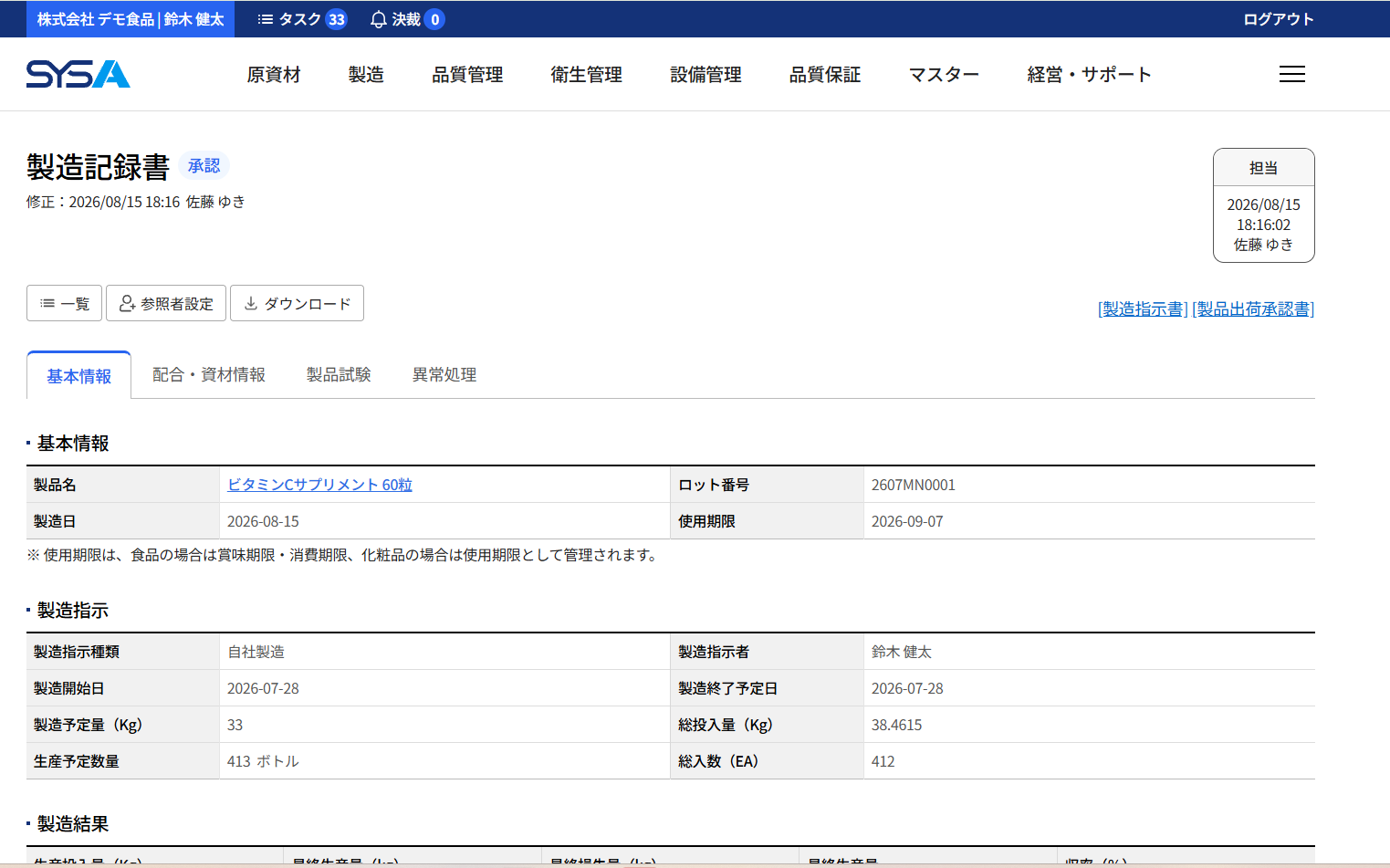Click 使用期限 value 2026-09-07
The image size is (1390, 868).
907,521
